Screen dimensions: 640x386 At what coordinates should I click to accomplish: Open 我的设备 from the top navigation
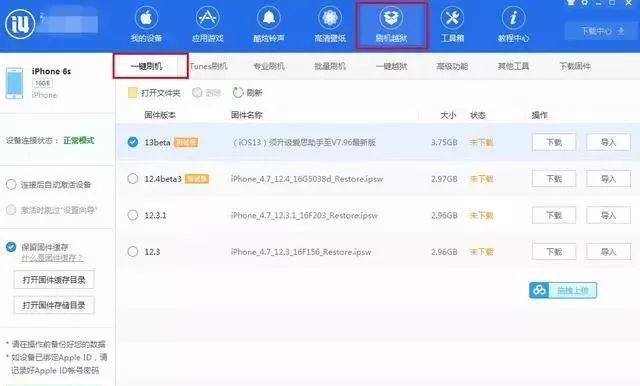point(146,25)
